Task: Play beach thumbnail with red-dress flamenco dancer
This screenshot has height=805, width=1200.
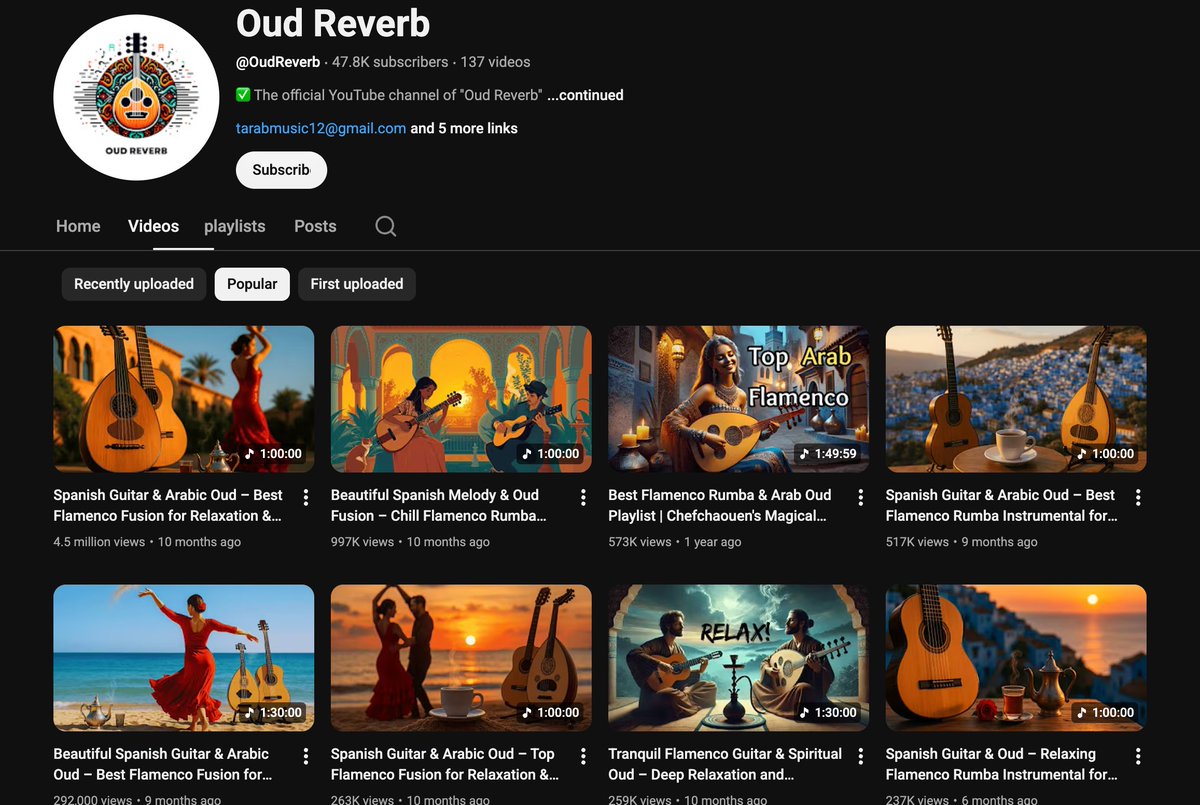Action: tap(184, 658)
